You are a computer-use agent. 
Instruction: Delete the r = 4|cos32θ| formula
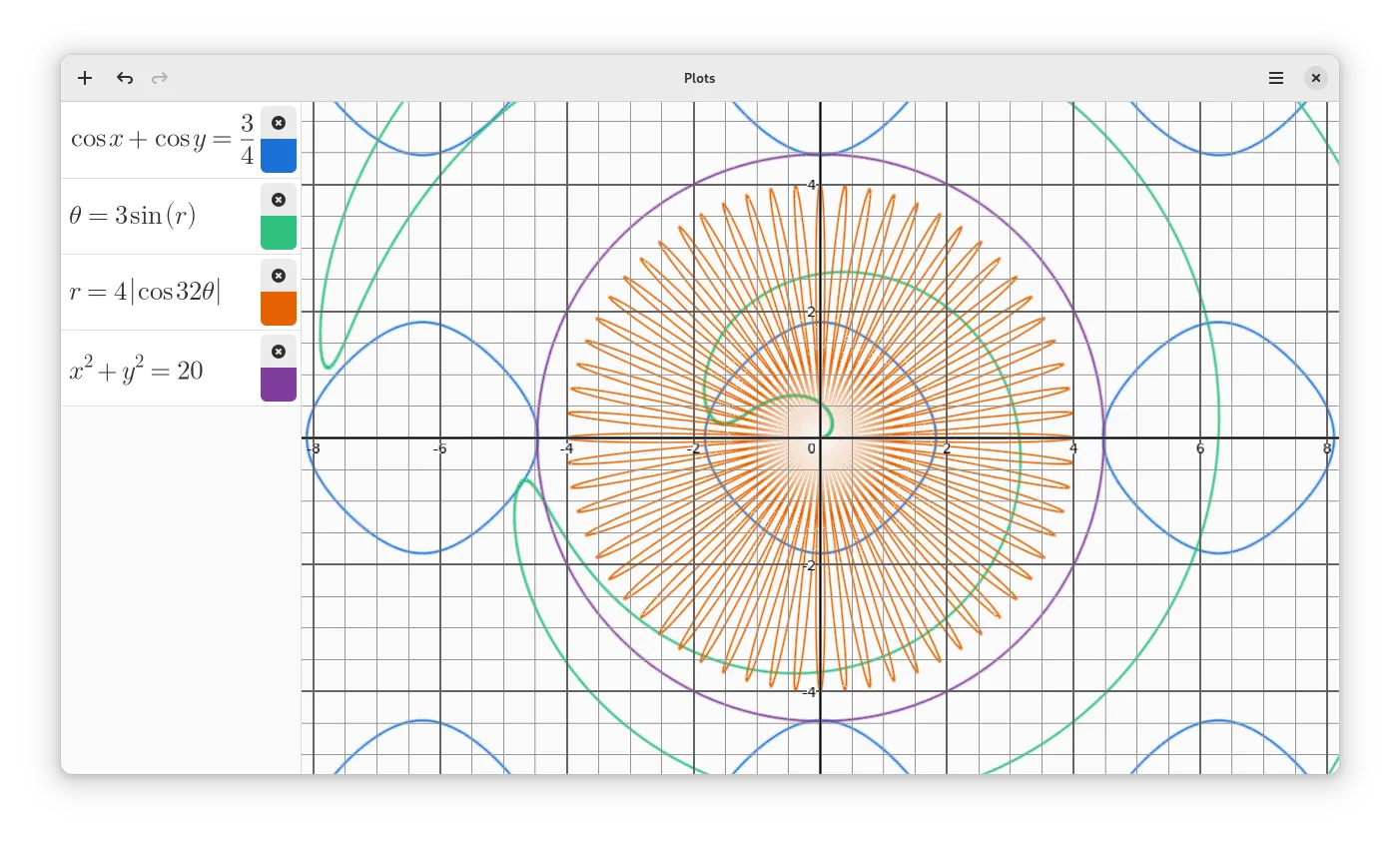(279, 276)
